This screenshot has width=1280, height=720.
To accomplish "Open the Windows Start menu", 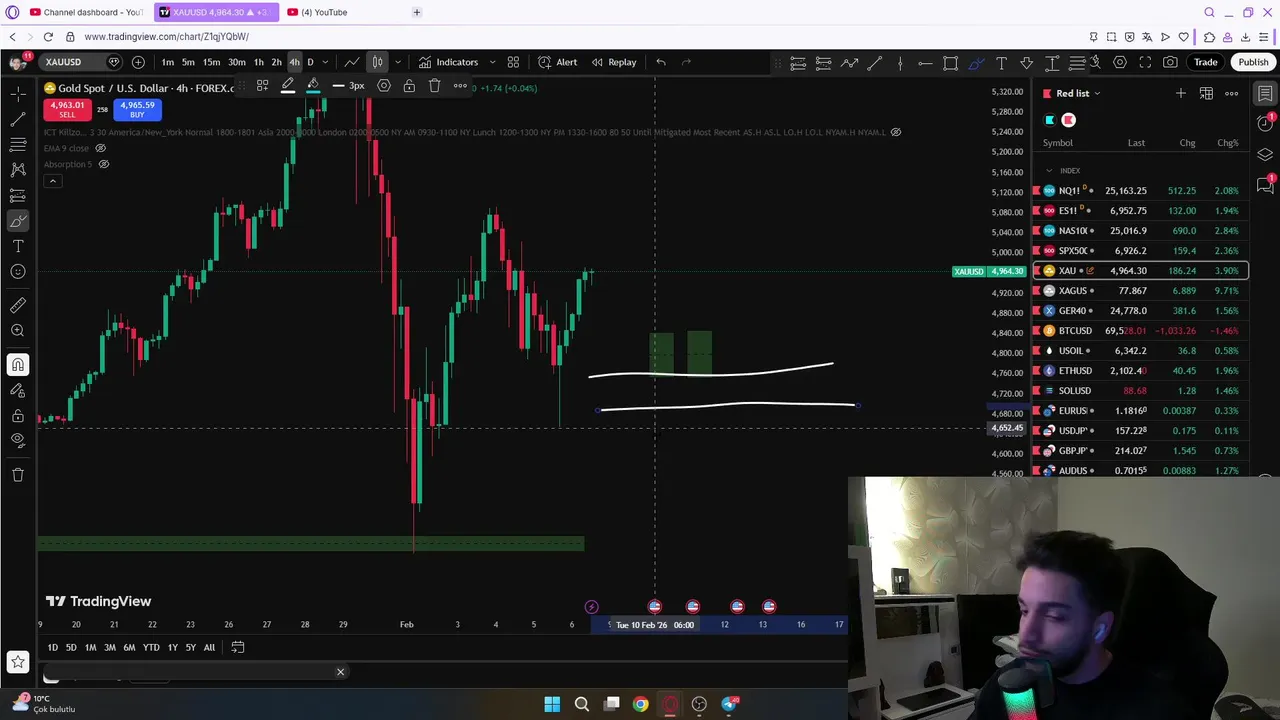I will click(552, 704).
